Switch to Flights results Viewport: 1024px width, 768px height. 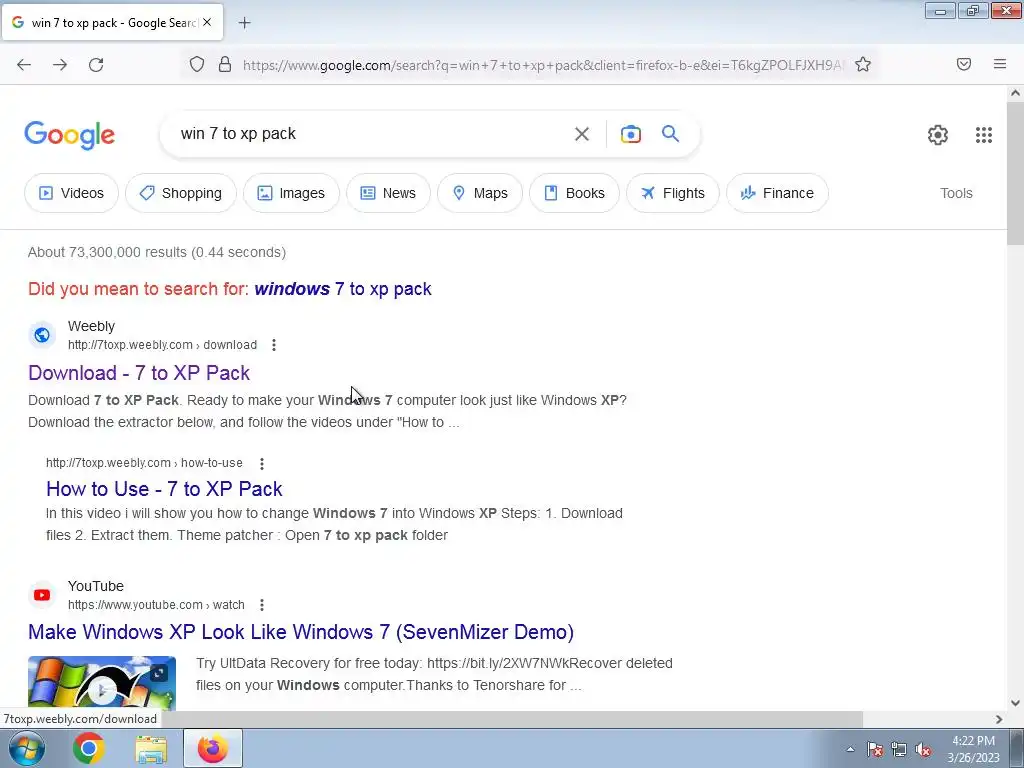(x=673, y=193)
